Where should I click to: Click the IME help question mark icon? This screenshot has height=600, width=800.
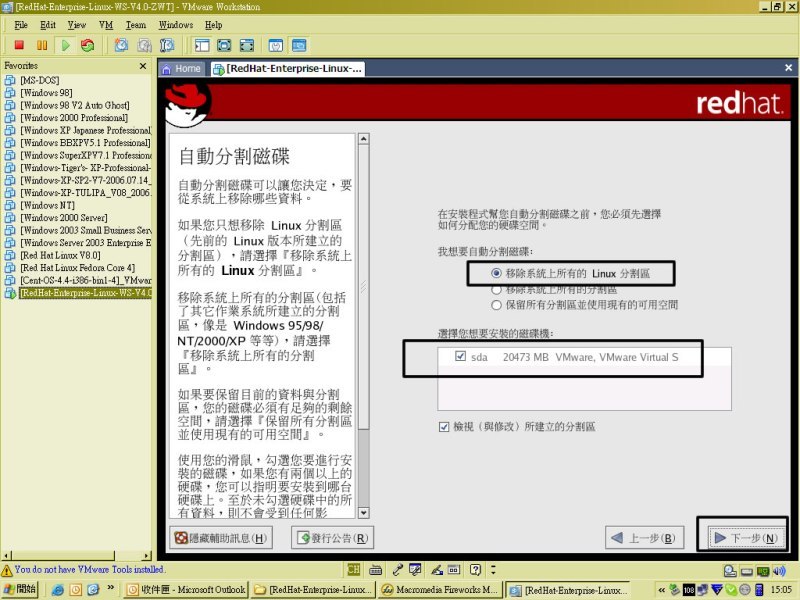476,569
